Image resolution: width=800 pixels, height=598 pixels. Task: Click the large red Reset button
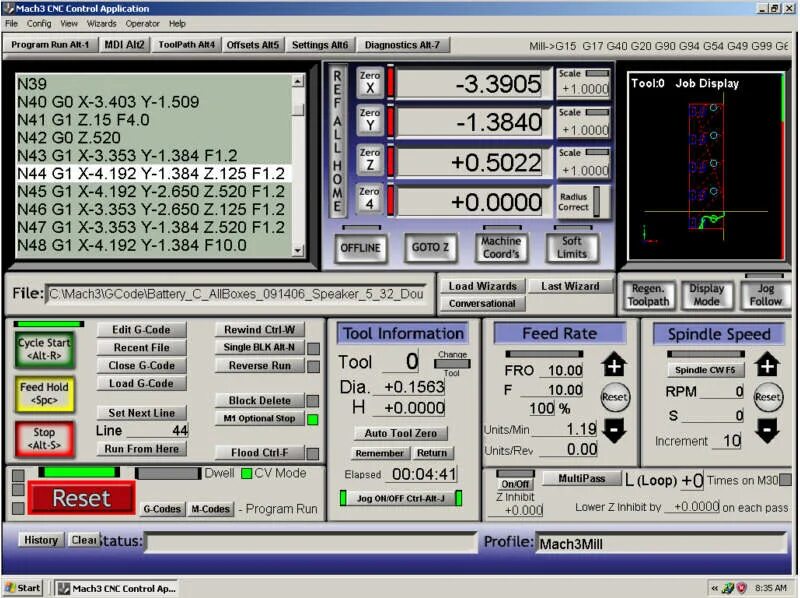coord(82,498)
